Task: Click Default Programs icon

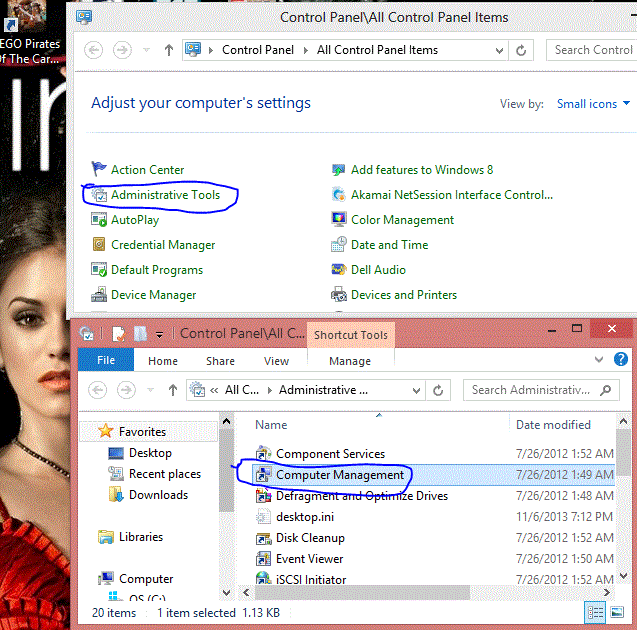Action: tap(99, 270)
